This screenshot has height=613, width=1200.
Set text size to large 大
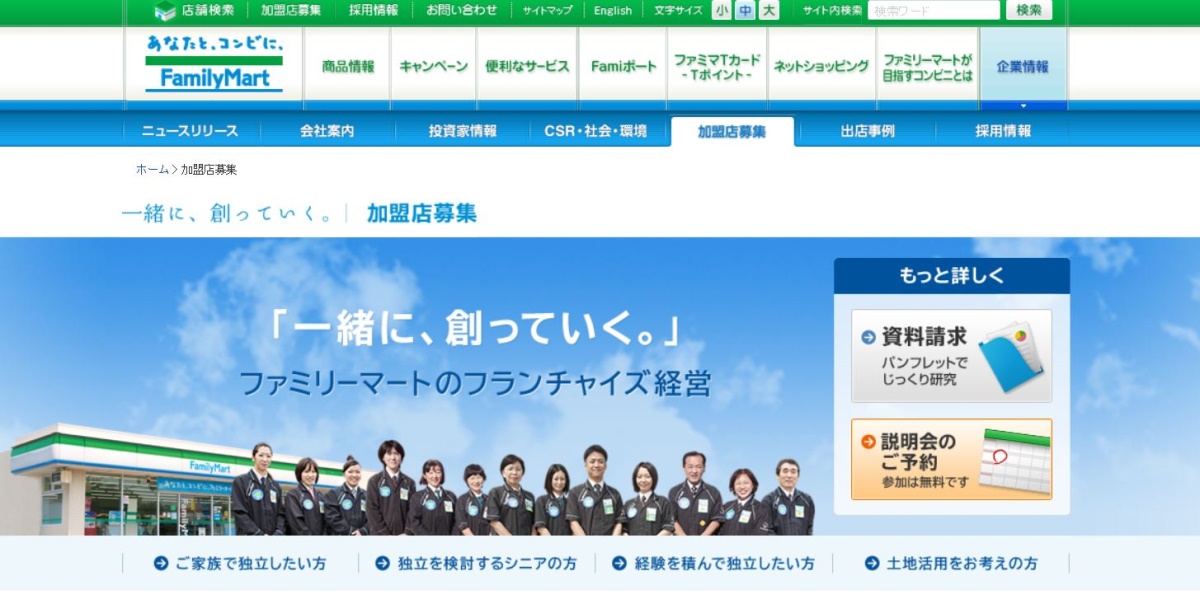pos(769,11)
